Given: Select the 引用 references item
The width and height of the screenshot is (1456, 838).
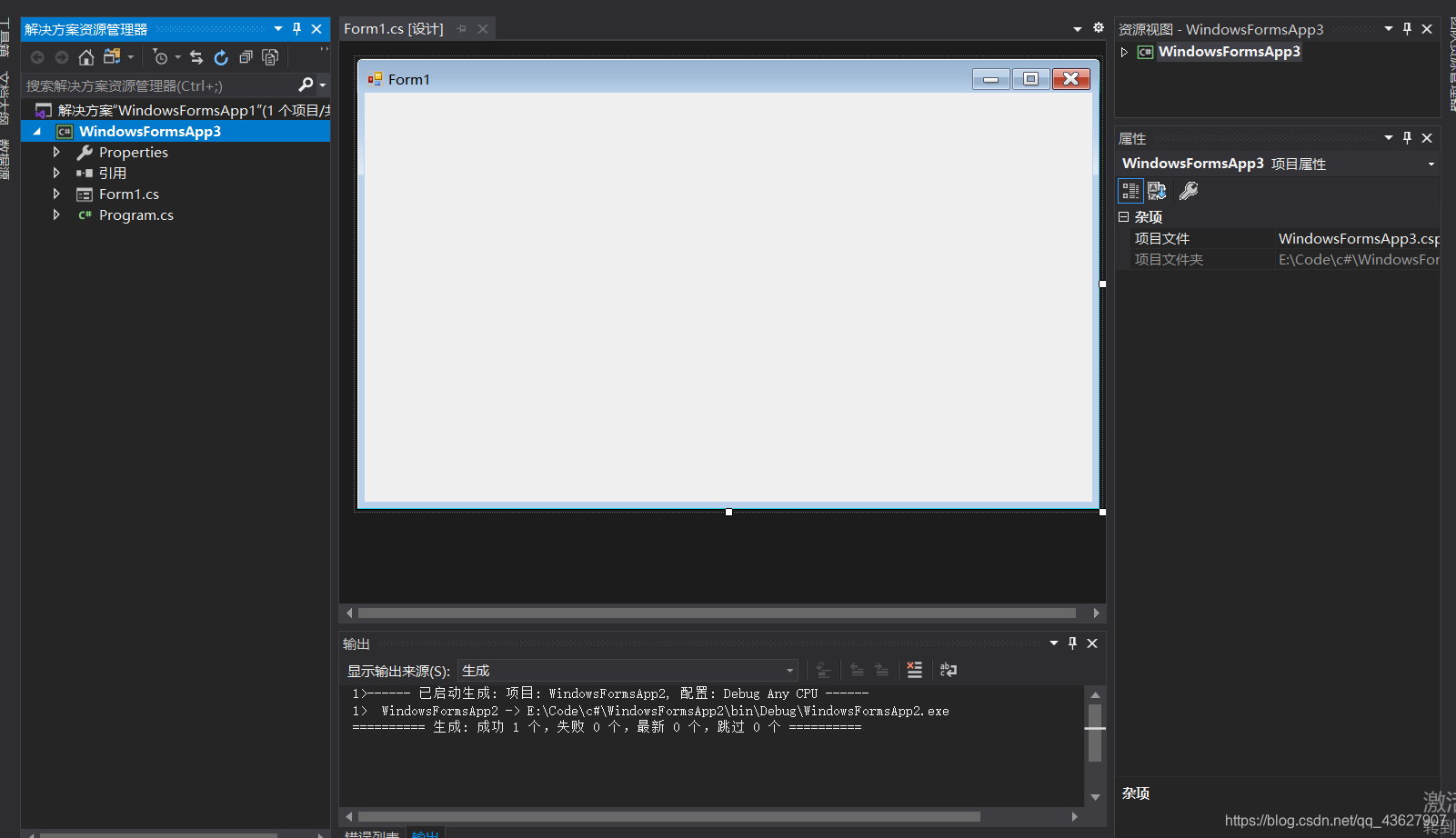Looking at the screenshot, I should (x=102, y=173).
